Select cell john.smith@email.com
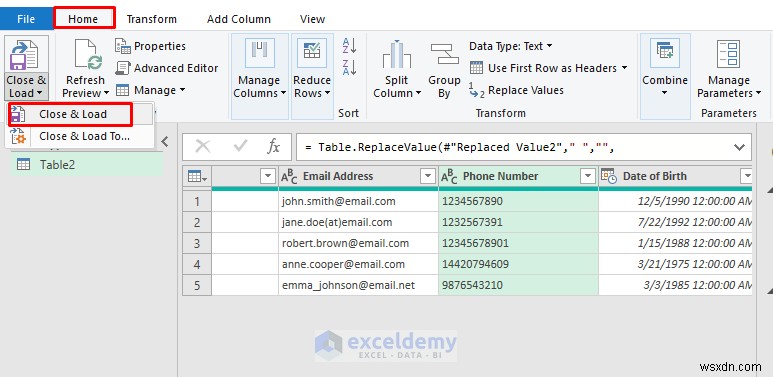The height and width of the screenshot is (377, 773). pyautogui.click(x=358, y=201)
